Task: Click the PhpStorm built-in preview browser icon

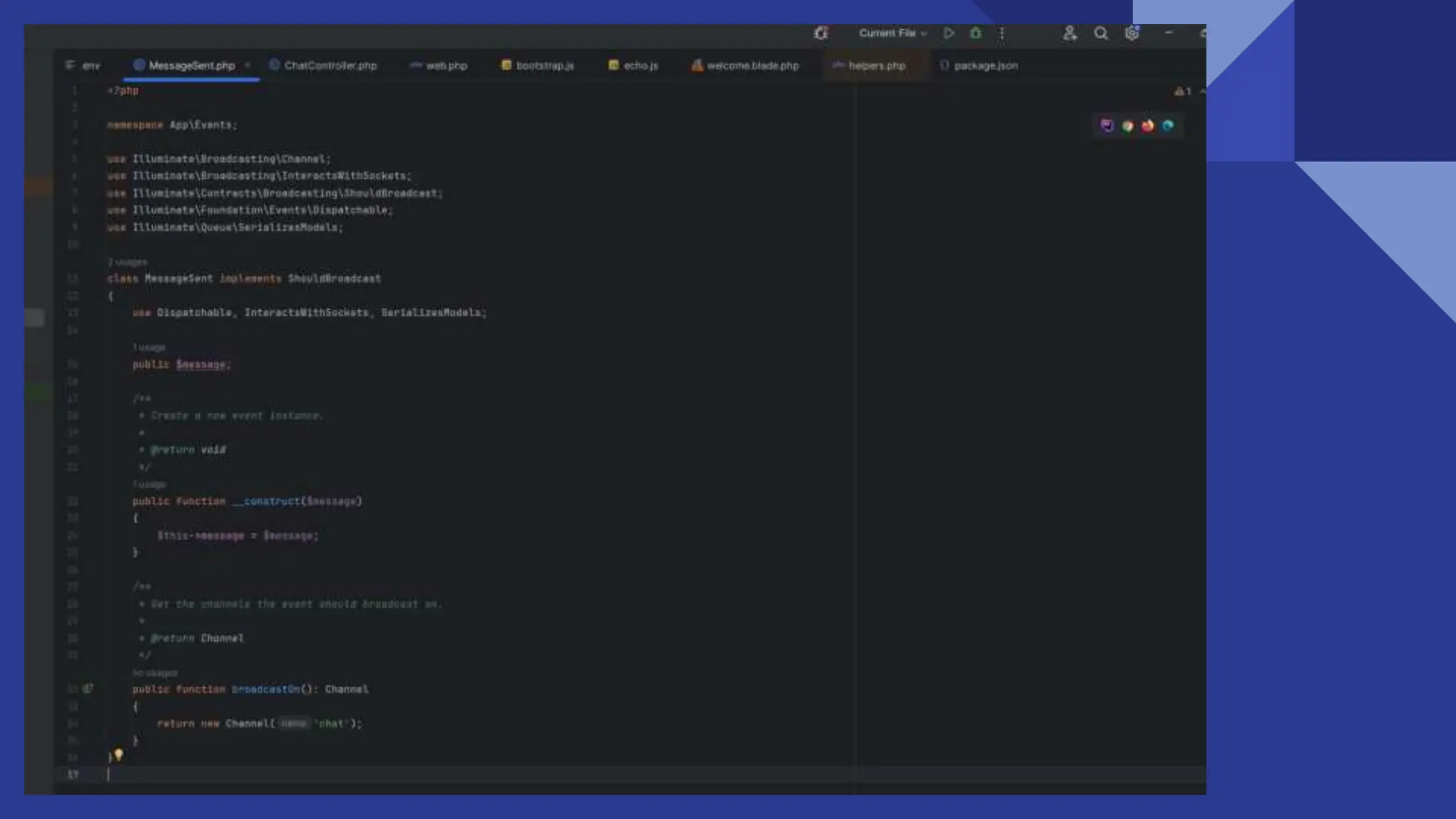Action: tap(1107, 126)
